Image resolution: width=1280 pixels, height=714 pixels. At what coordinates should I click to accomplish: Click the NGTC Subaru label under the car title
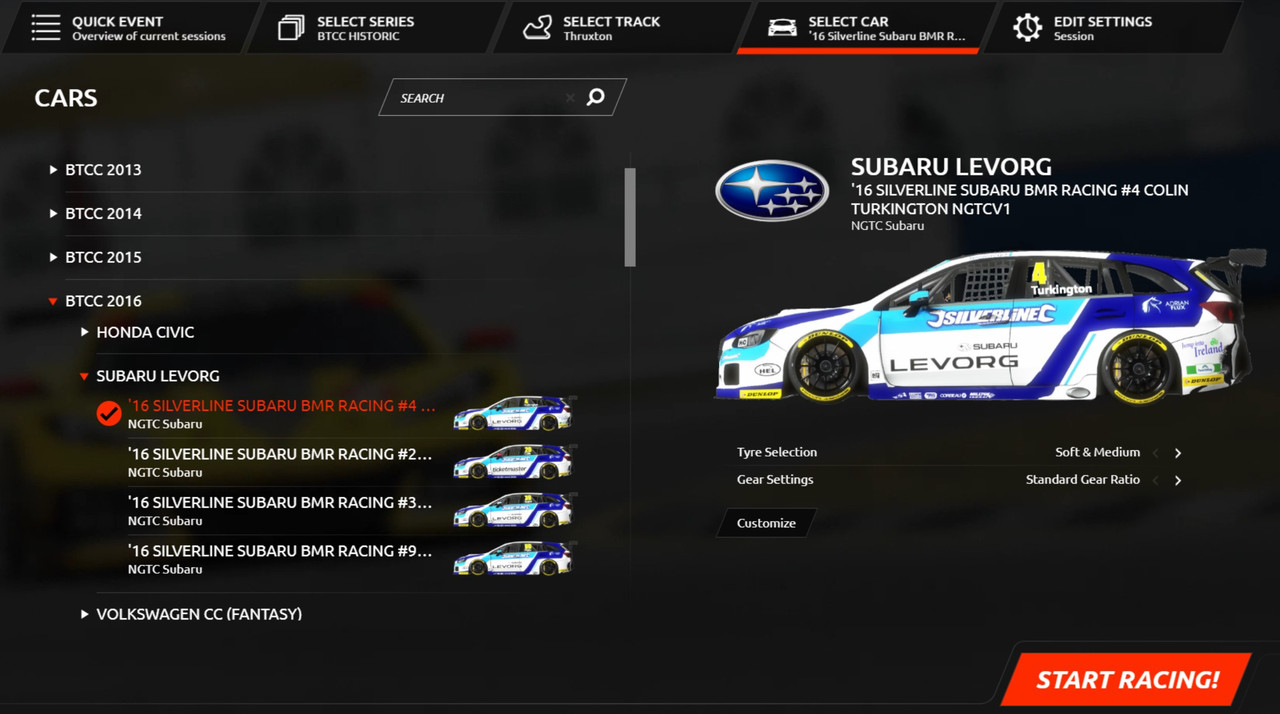pyautogui.click(x=887, y=226)
